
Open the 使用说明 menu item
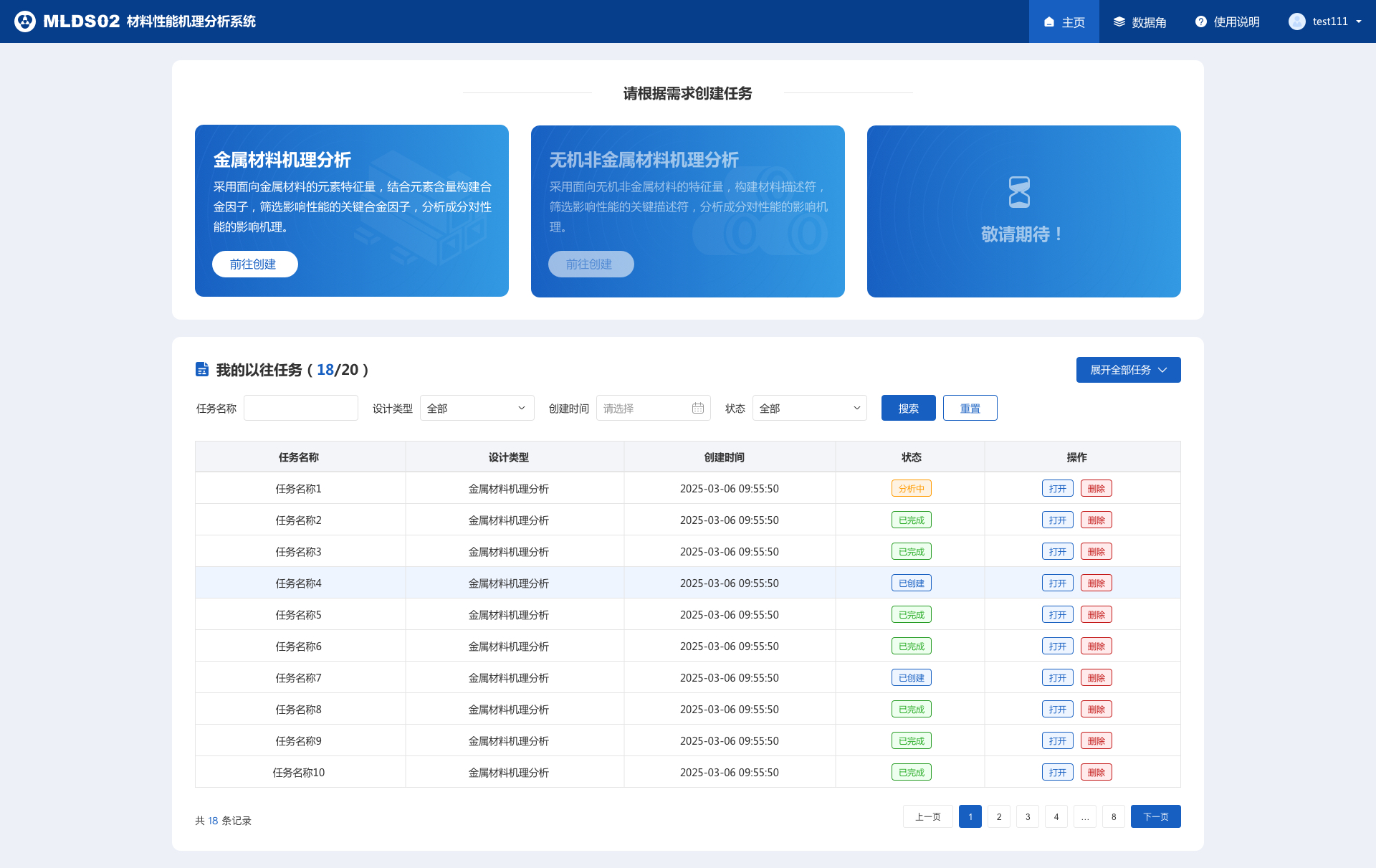tap(1227, 22)
